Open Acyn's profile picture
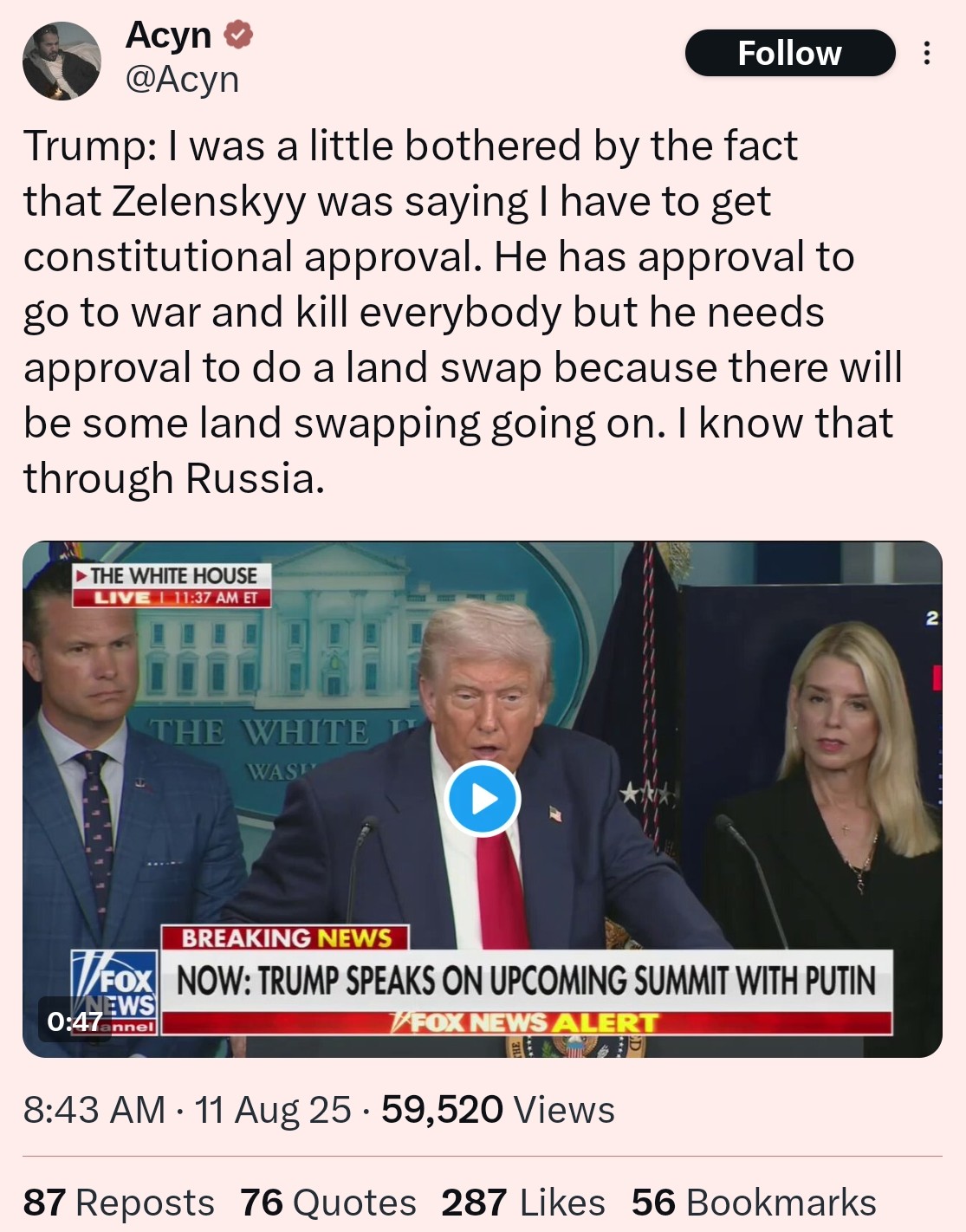Screen dimensions: 966x1232 pos(62,61)
